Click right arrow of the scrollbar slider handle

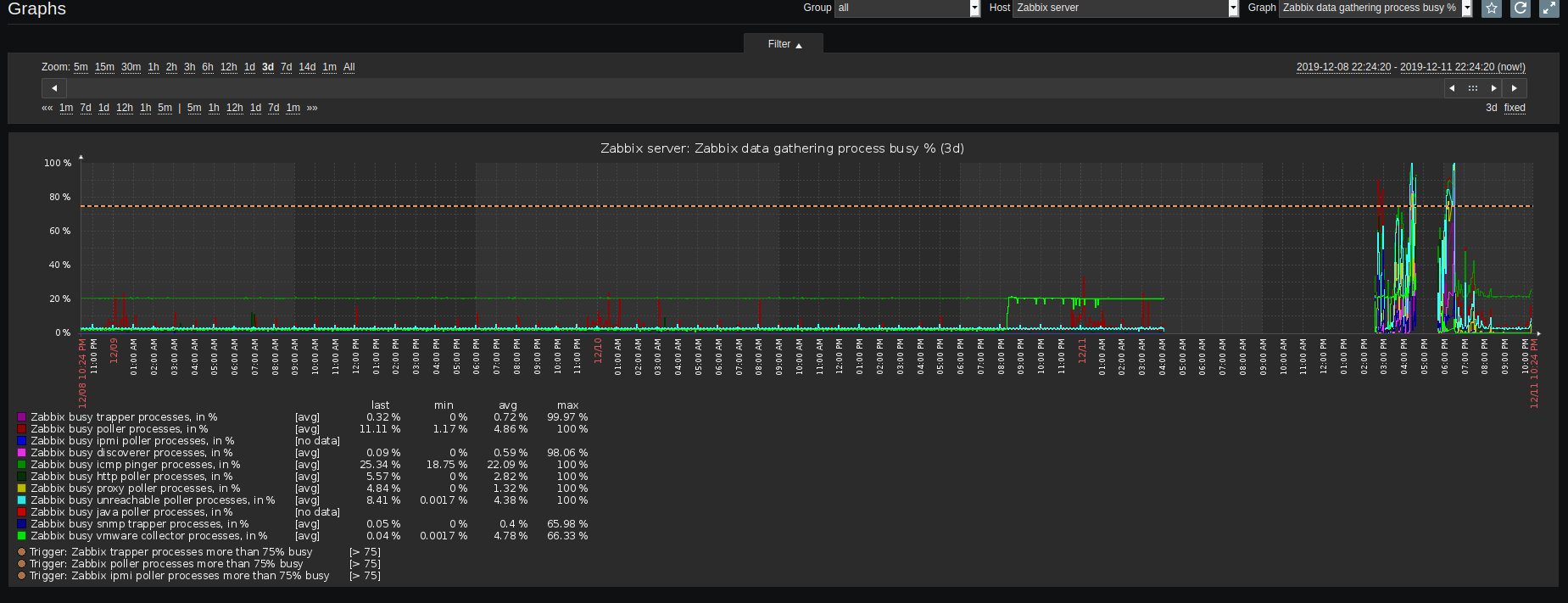1493,88
